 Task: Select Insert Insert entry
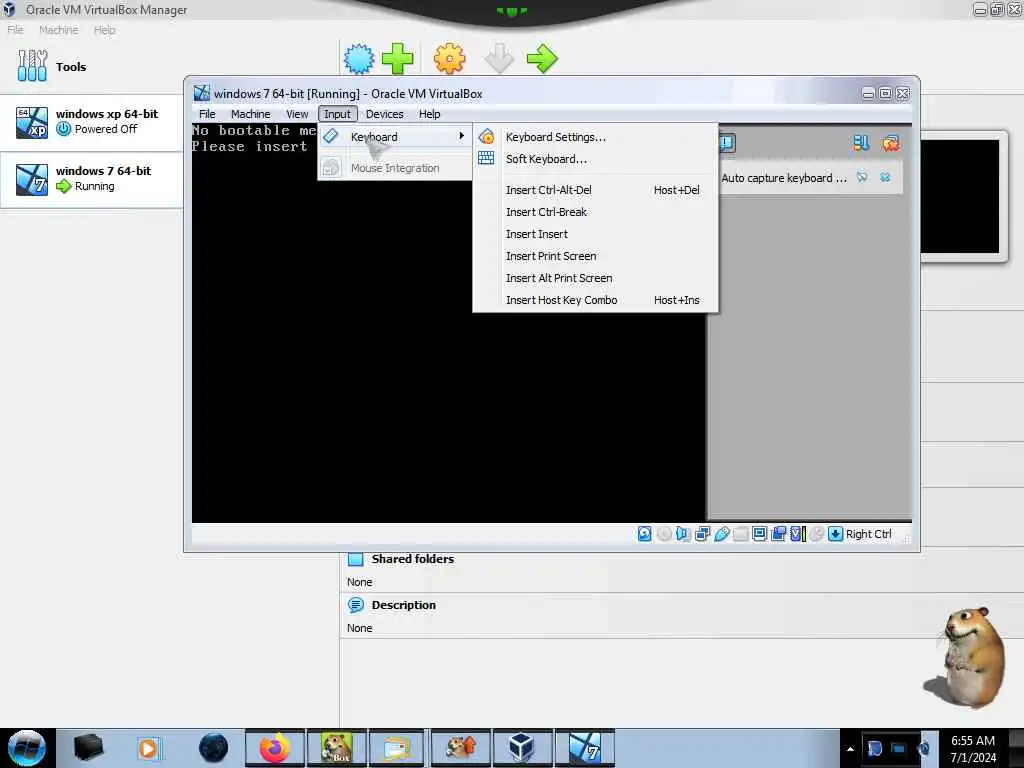[x=596, y=234]
